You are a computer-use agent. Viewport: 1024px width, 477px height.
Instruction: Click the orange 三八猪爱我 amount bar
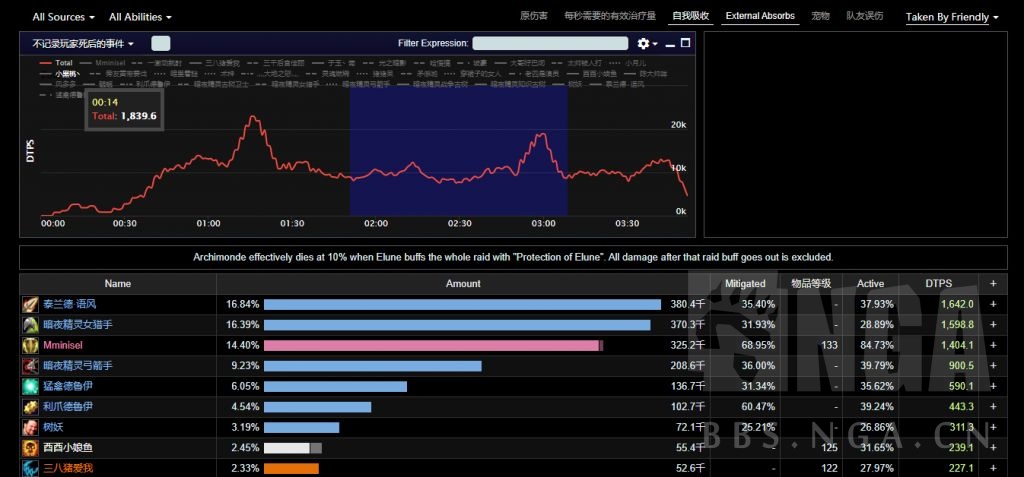291,468
